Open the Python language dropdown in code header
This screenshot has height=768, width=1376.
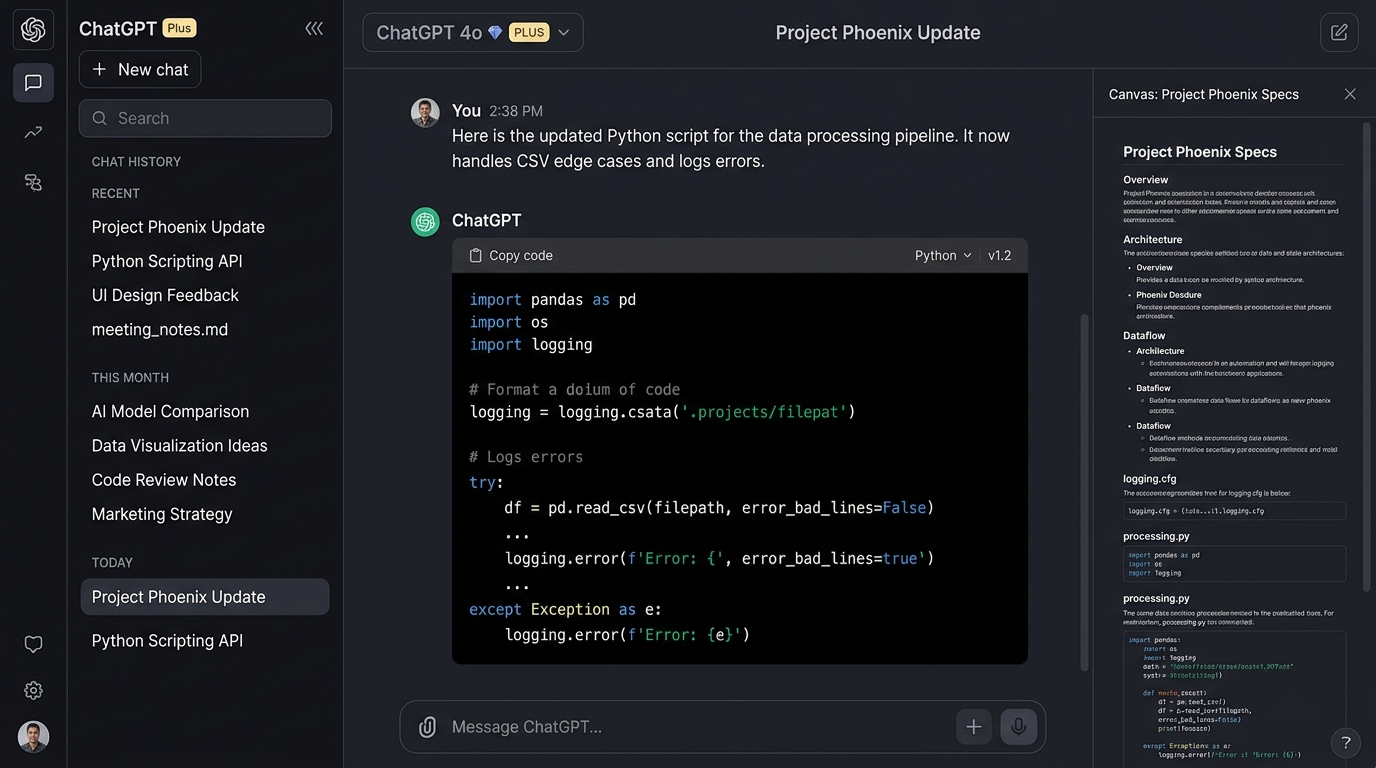[943, 256]
